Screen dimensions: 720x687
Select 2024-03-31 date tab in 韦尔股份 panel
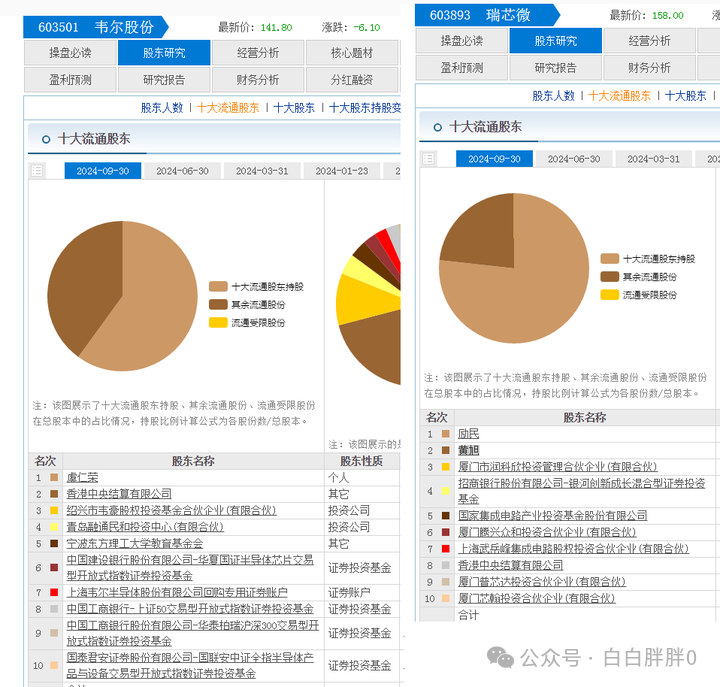click(262, 171)
